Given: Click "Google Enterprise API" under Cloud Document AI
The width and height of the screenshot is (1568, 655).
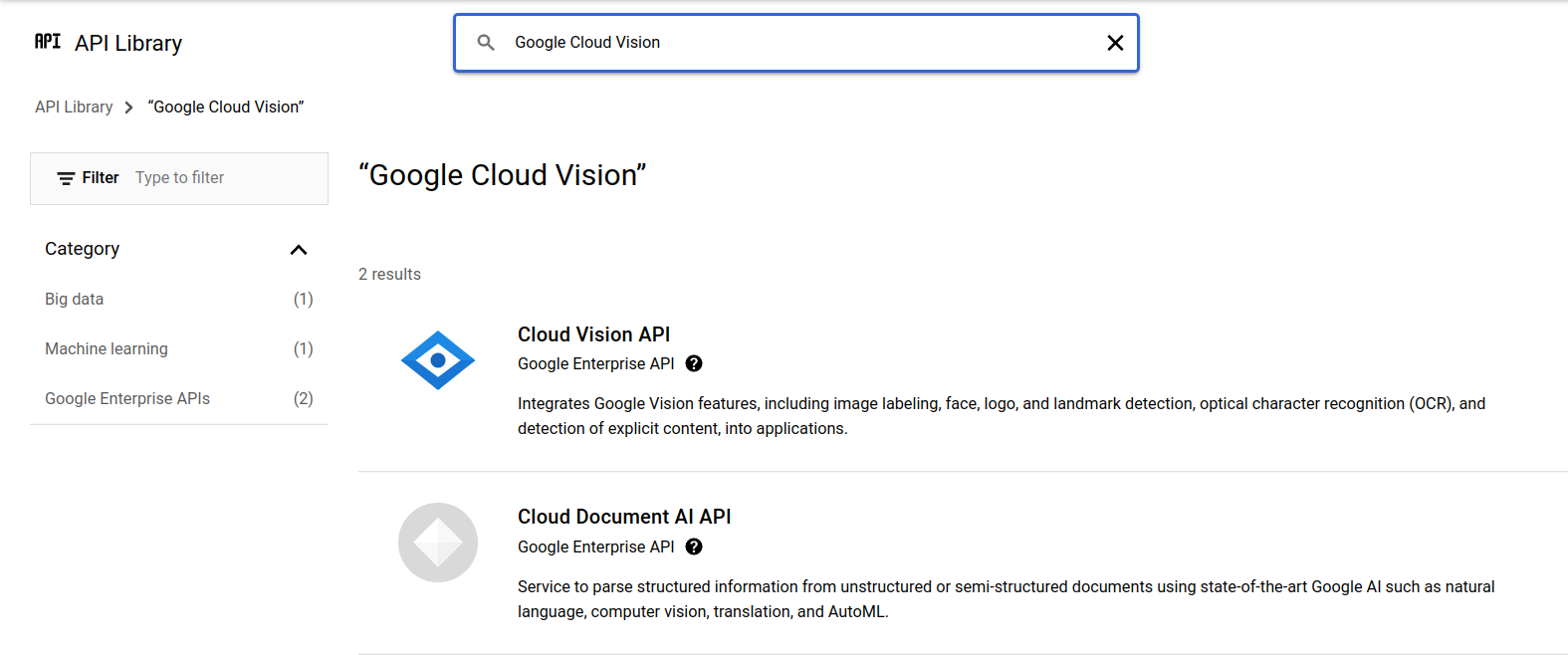Looking at the screenshot, I should [595, 546].
